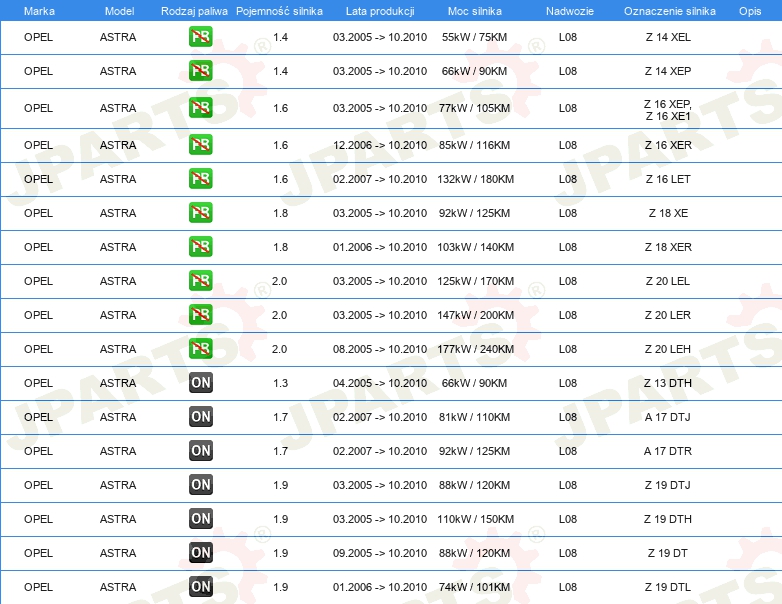Click engine capacity 1.3
Image resolution: width=782 pixels, height=604 pixels.
point(280,383)
